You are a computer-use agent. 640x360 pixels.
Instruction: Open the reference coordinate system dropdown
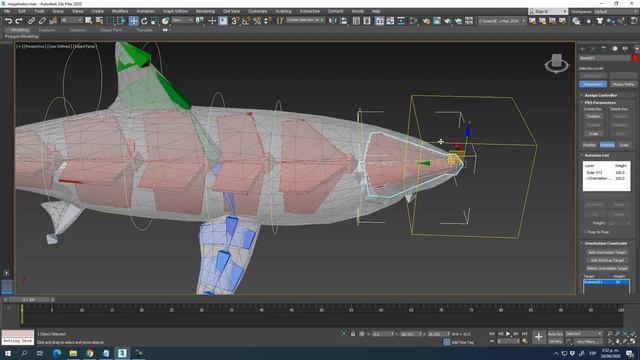click(182, 20)
